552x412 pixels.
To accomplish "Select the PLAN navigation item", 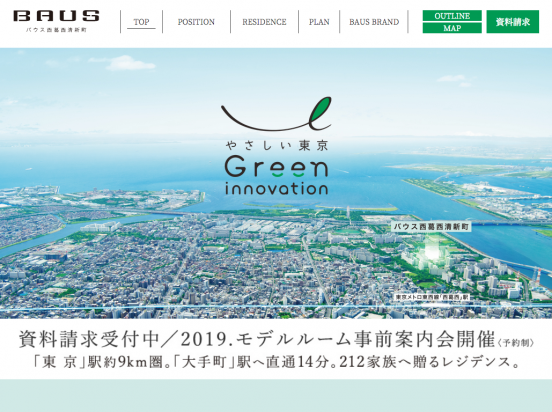I will pyautogui.click(x=319, y=22).
